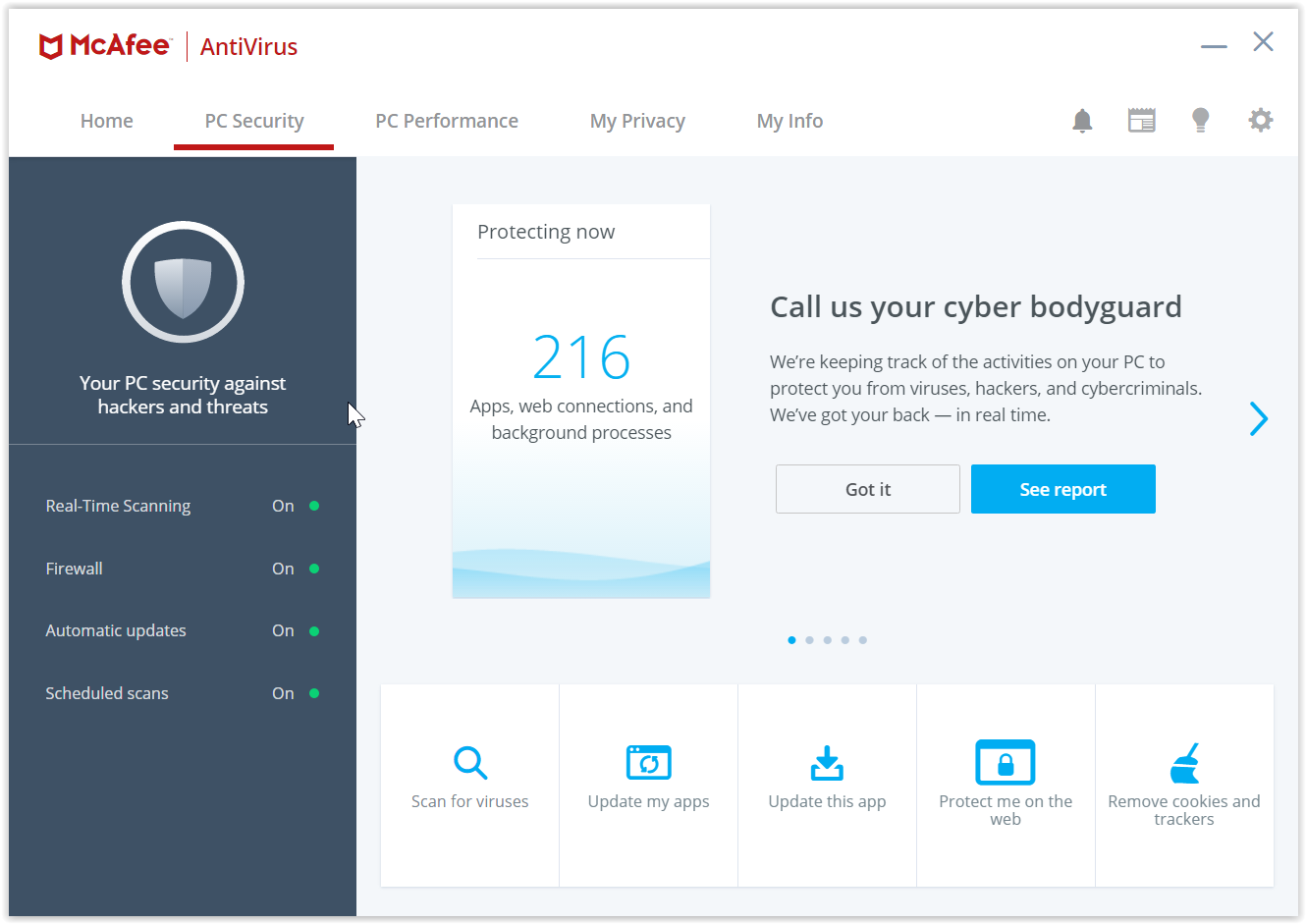Open Automatic updates status row
The height and width of the screenshot is (924, 1306).
coord(183,630)
